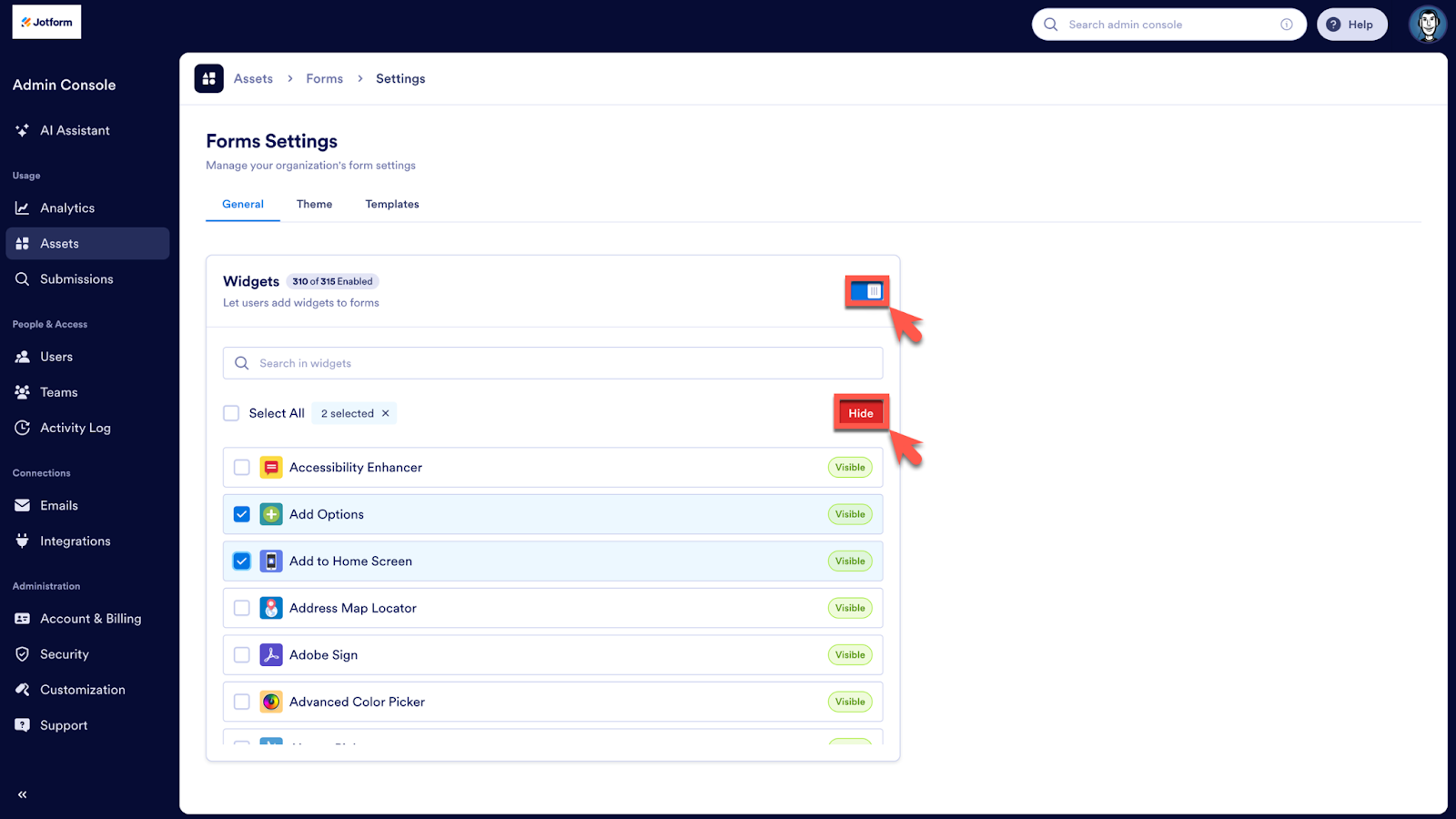
Task: Open the Analytics section
Action: click(66, 207)
